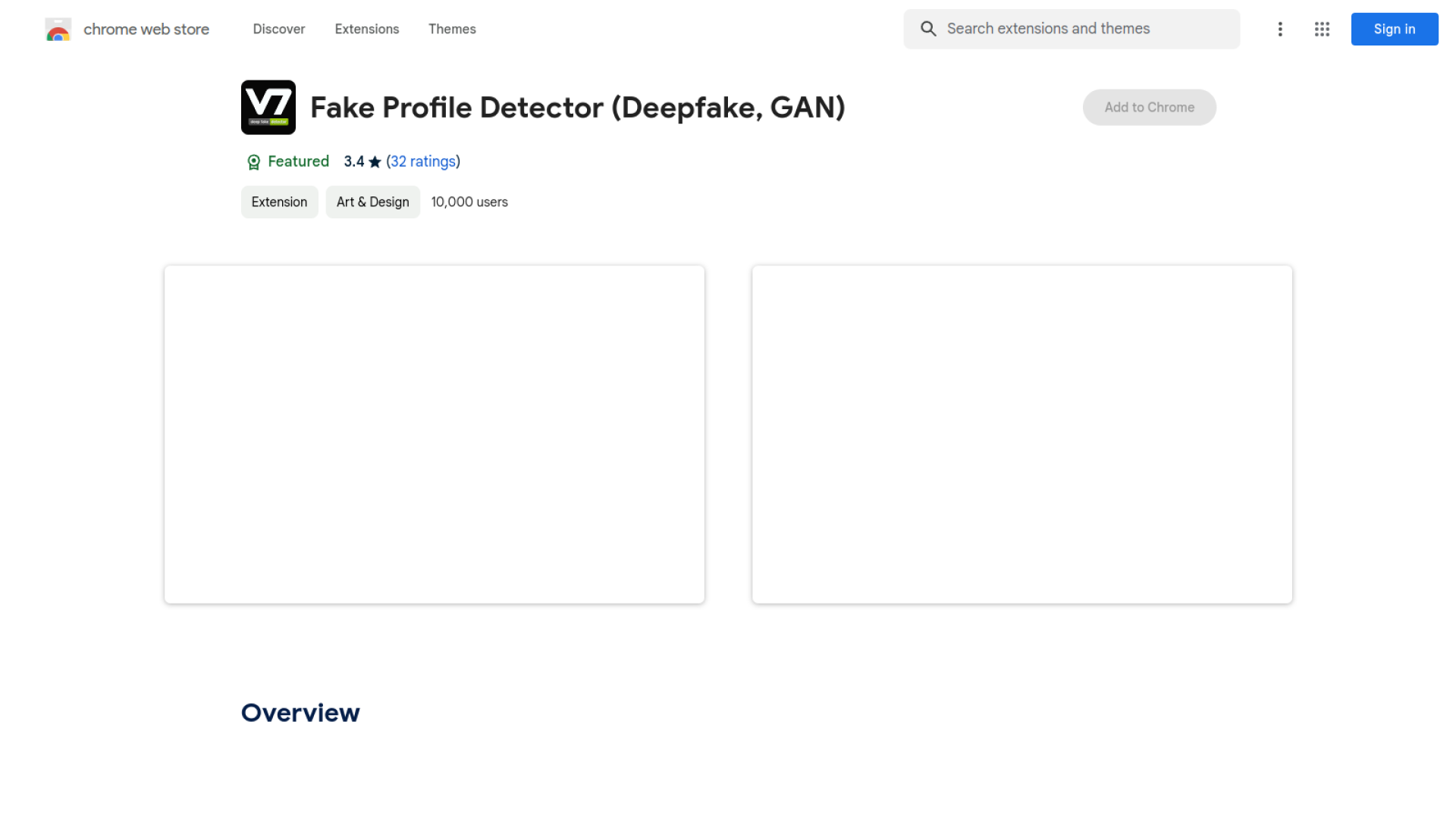Viewport: 1456px width, 819px height.
Task: Click the star rating icon
Action: click(x=375, y=162)
